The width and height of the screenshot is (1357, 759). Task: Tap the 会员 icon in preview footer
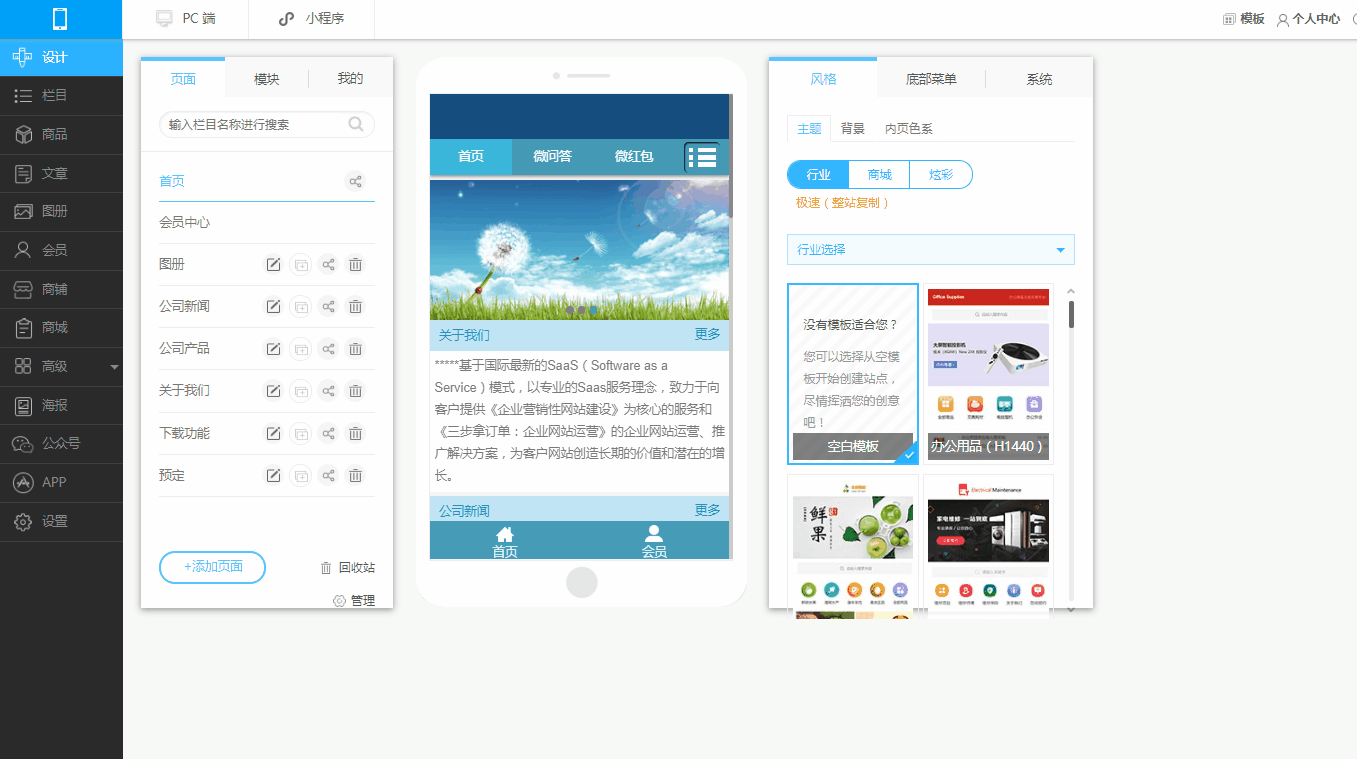[x=654, y=541]
